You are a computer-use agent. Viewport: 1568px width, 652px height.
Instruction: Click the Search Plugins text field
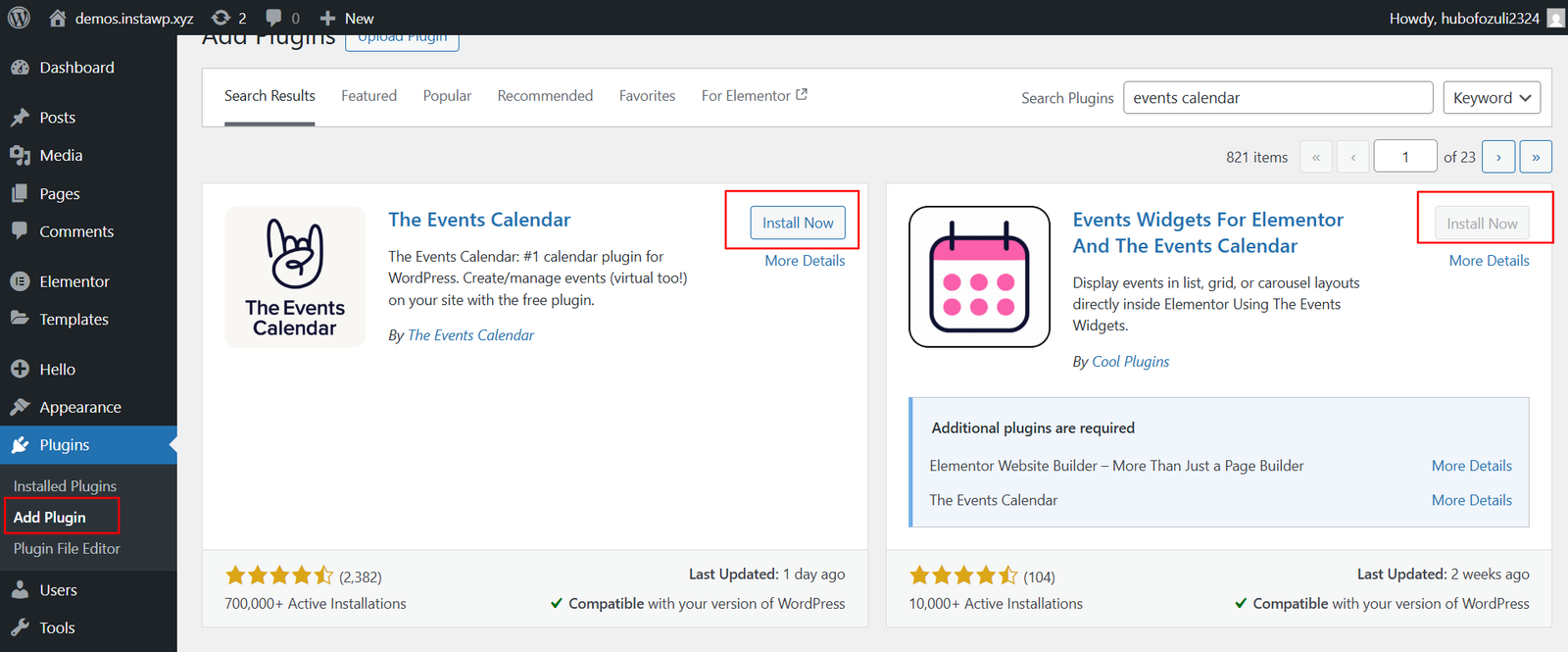click(x=1277, y=98)
